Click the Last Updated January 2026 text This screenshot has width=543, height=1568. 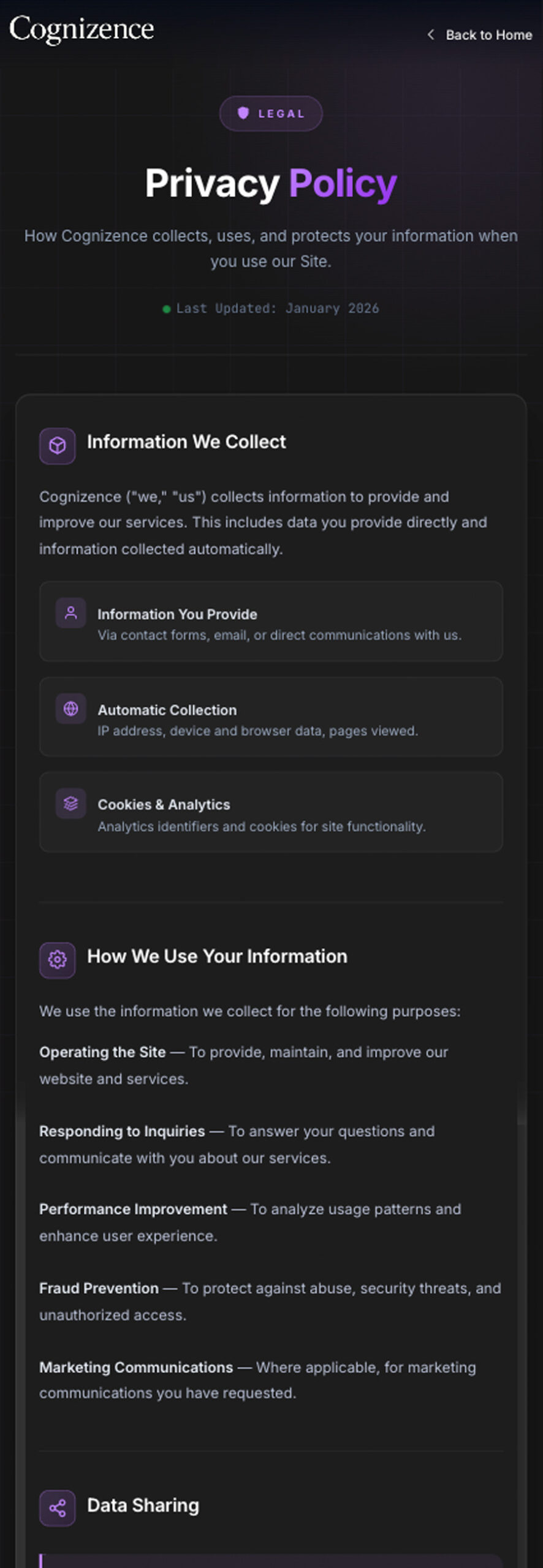[277, 309]
